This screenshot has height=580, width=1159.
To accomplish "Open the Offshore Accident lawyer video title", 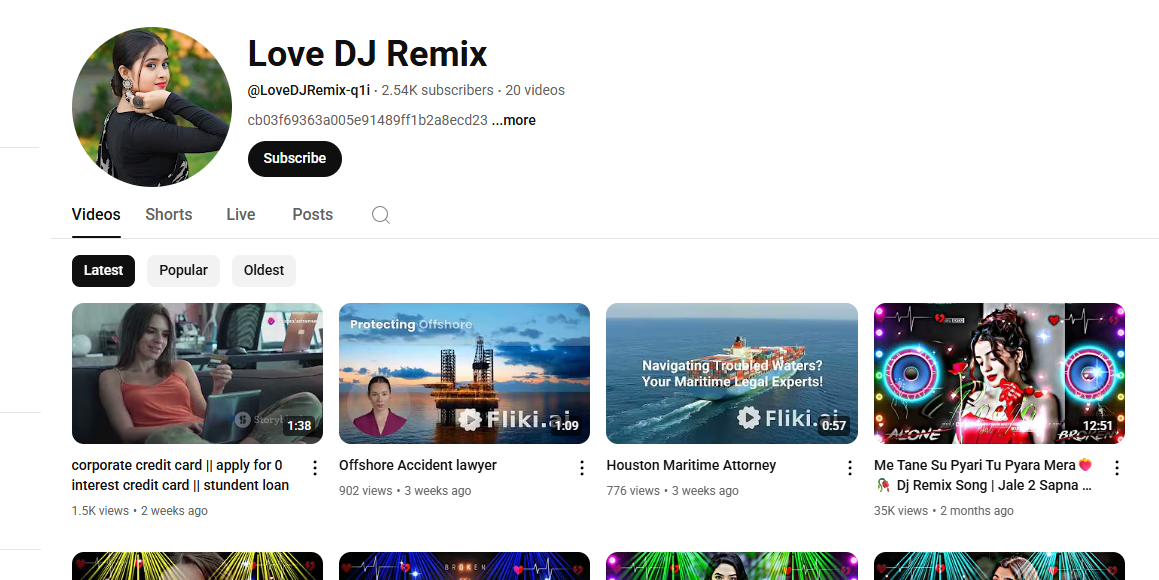I will coord(418,465).
